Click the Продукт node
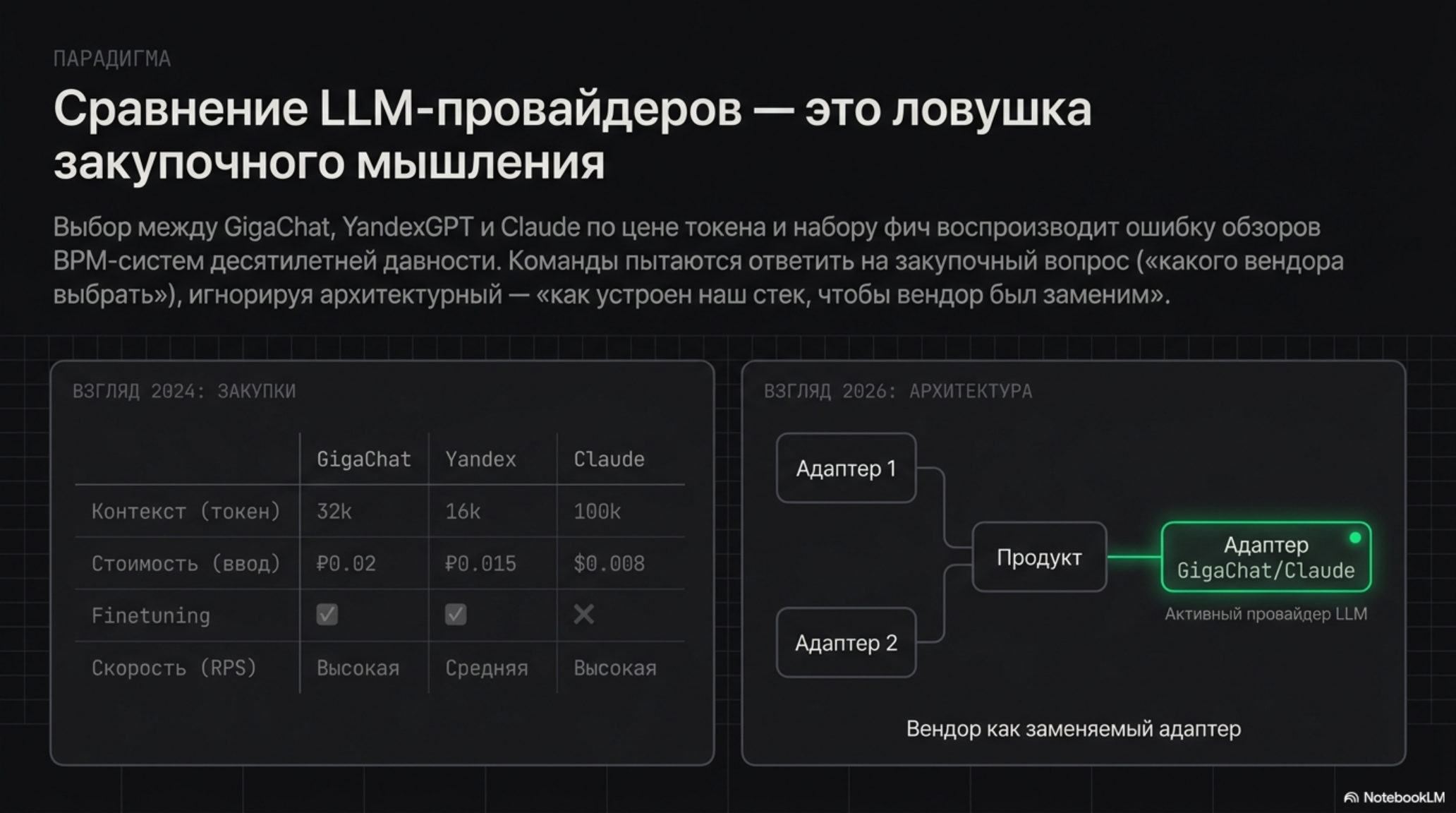This screenshot has height=813, width=1456. (1039, 557)
